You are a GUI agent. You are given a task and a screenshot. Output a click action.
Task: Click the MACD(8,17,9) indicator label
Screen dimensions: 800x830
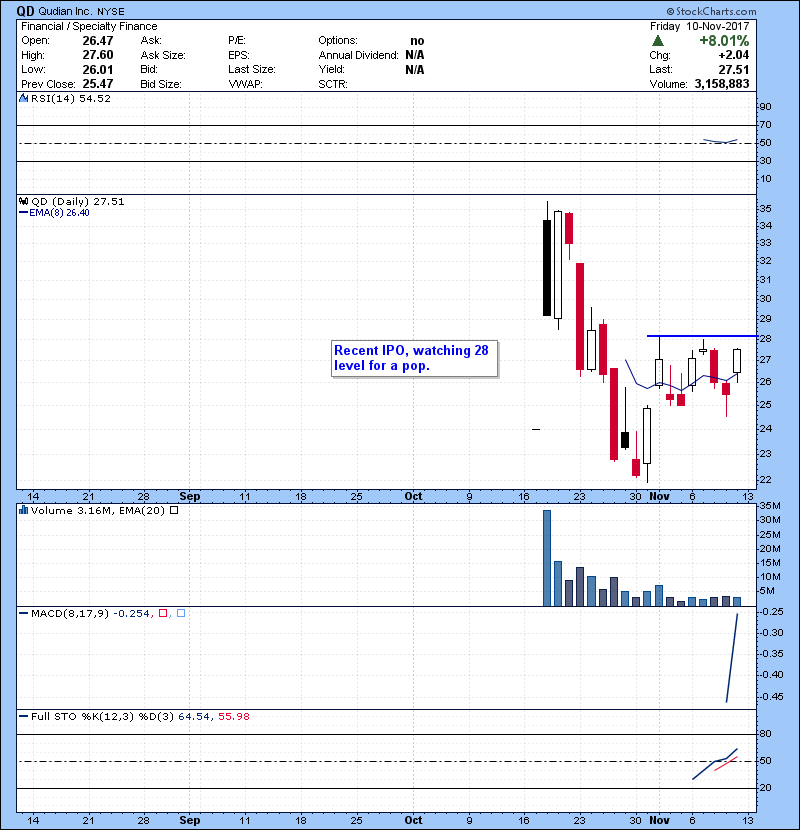click(x=69, y=613)
